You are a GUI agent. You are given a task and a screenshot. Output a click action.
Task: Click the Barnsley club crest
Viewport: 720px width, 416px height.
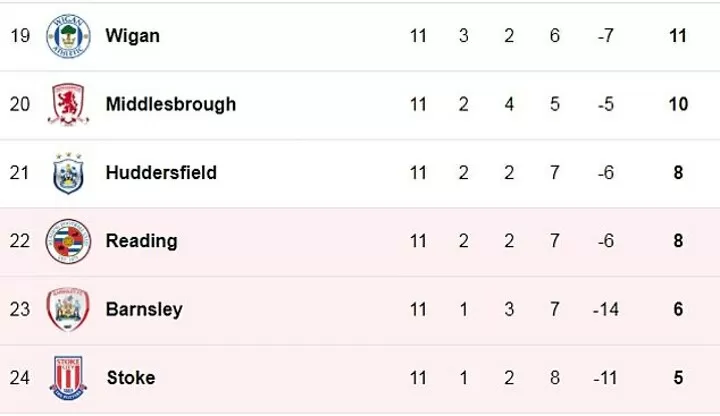pyautogui.click(x=68, y=309)
